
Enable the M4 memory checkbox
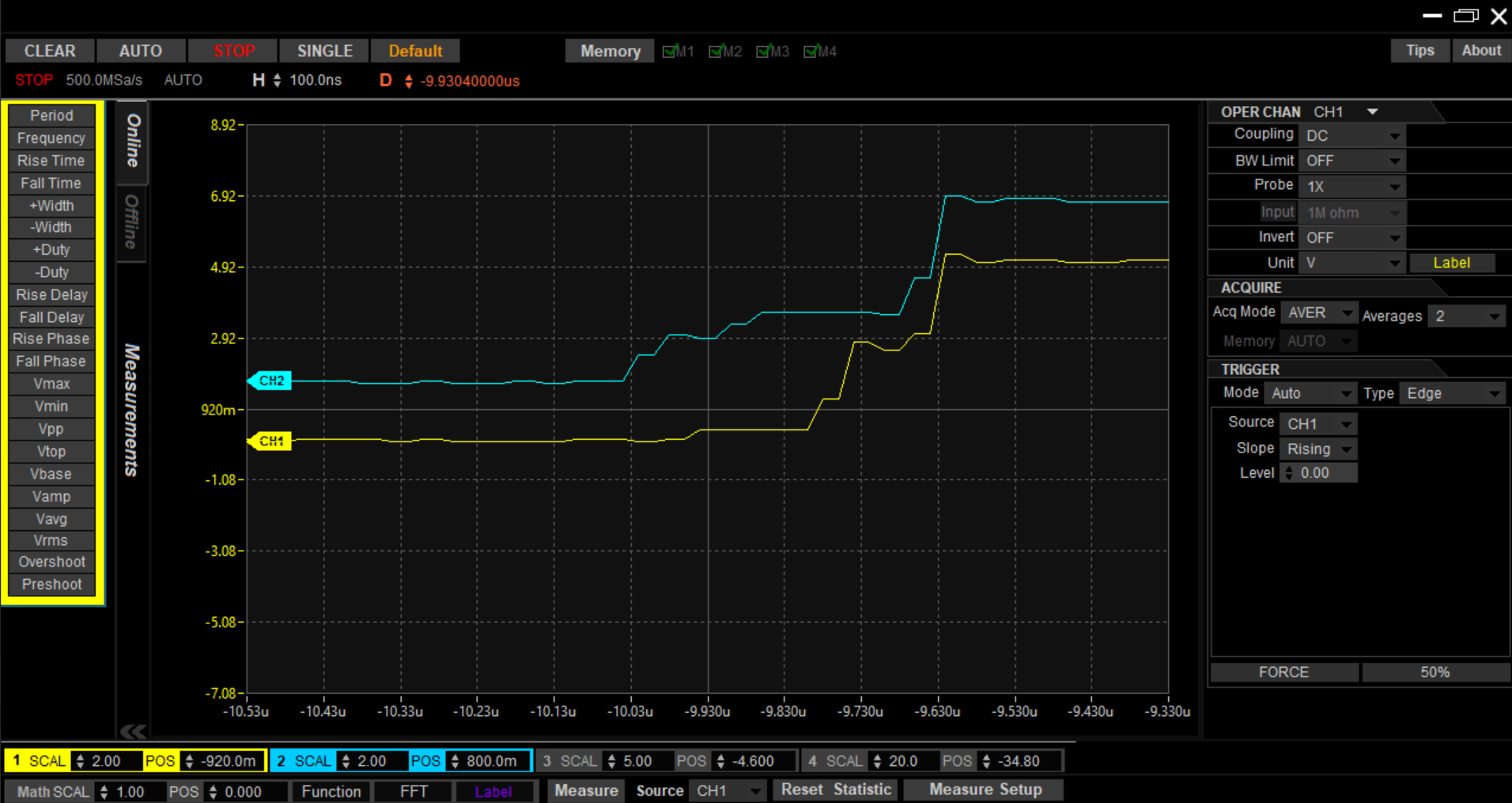pos(811,51)
